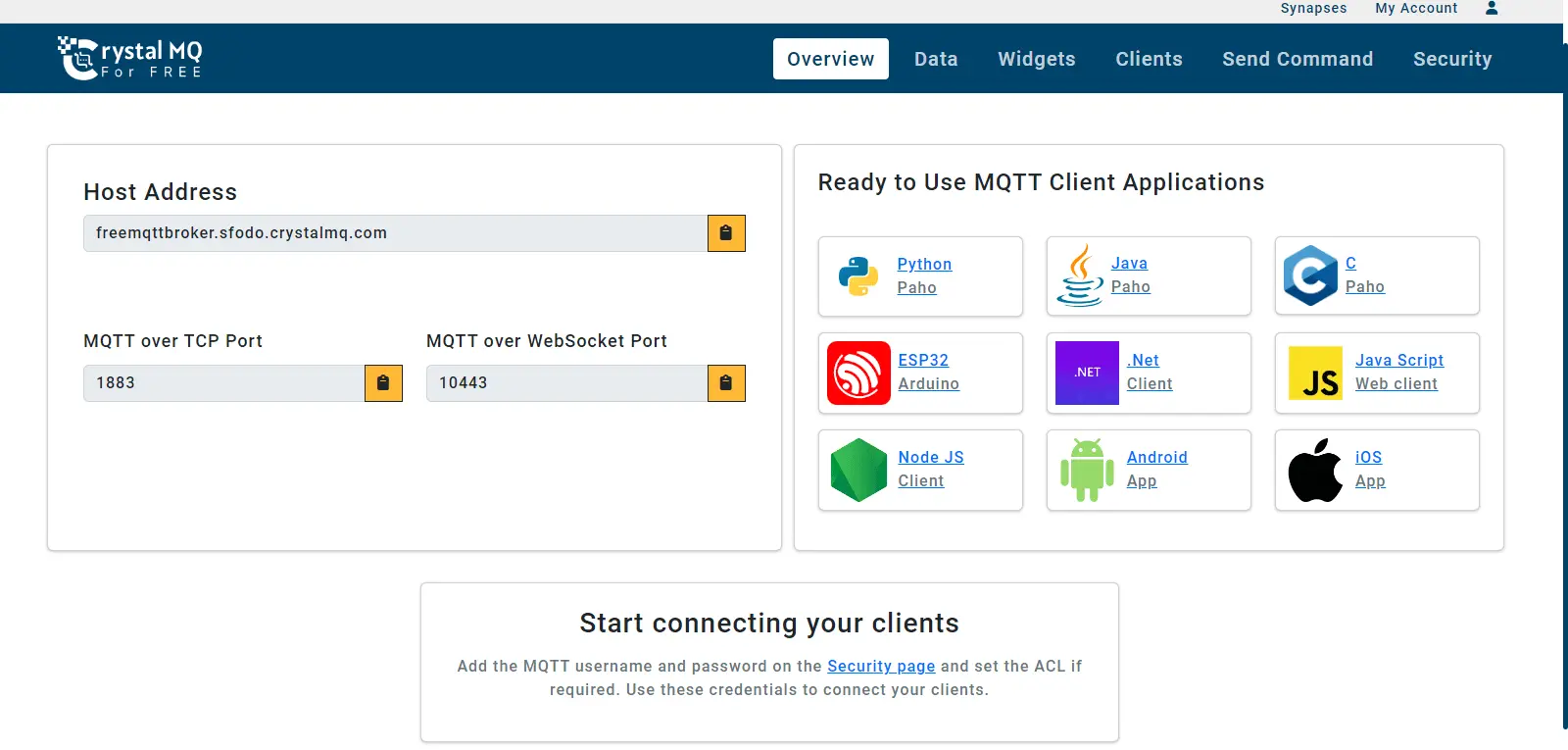Click the ESP32 Espressif logo icon
Viewport: 1568px width, 750px height.
858,373
